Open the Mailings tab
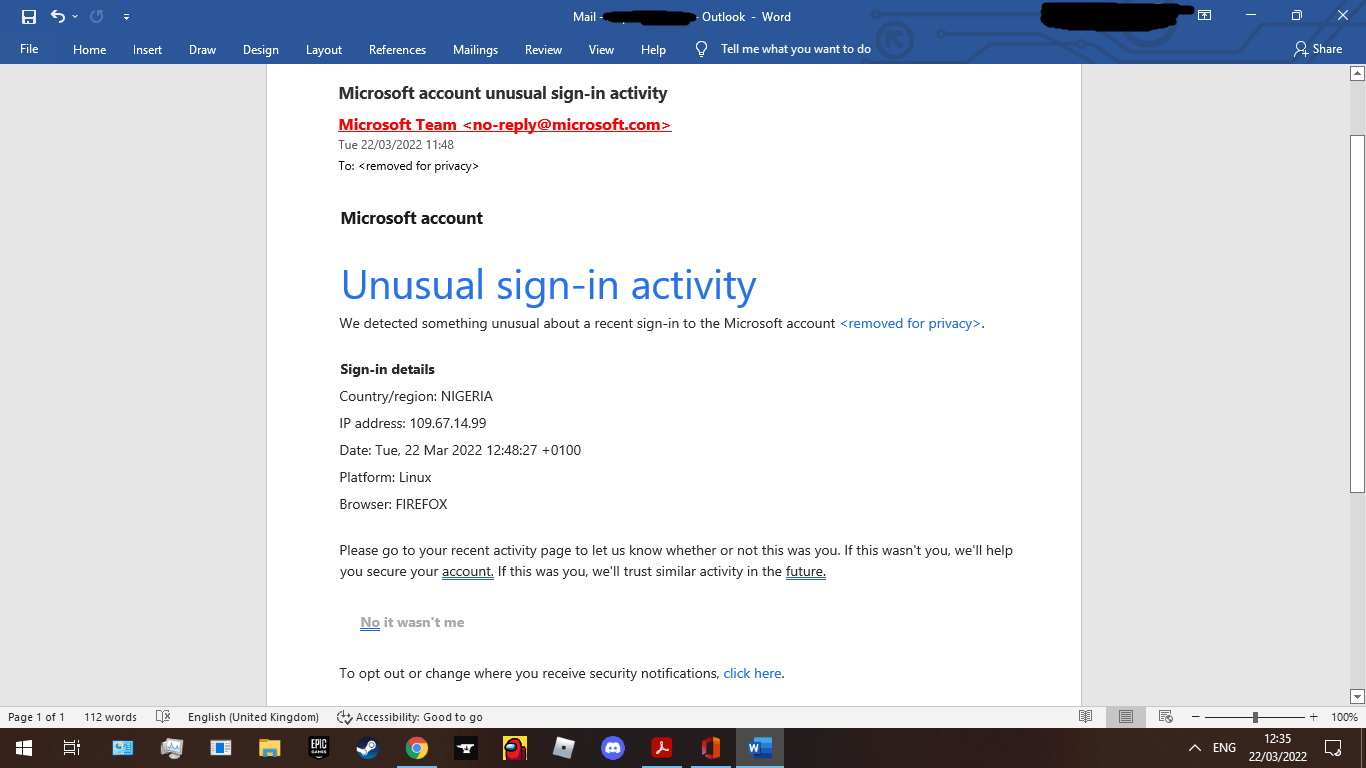Viewport: 1366px width, 768px height. coord(475,49)
